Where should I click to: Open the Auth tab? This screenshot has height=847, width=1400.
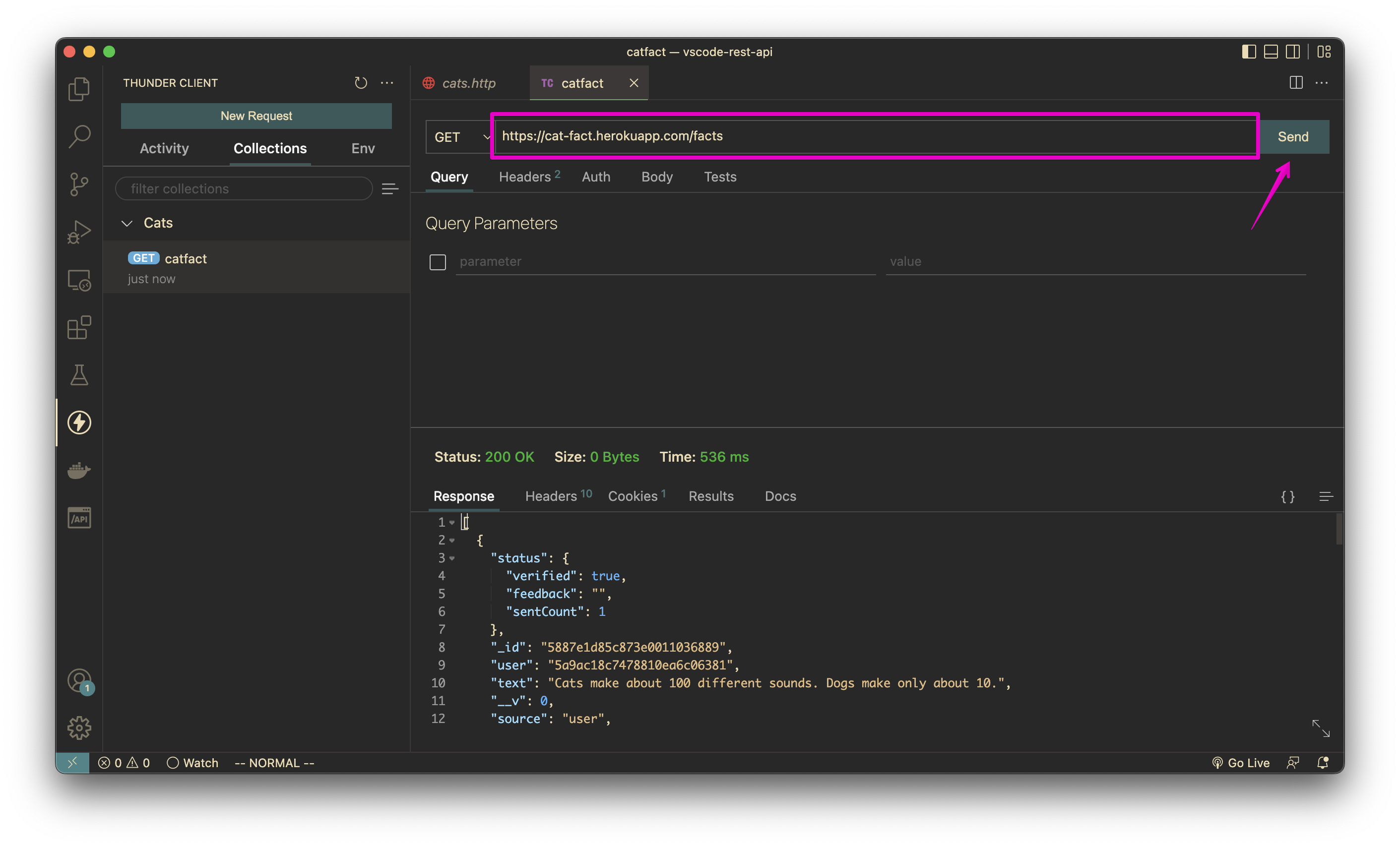[596, 177]
